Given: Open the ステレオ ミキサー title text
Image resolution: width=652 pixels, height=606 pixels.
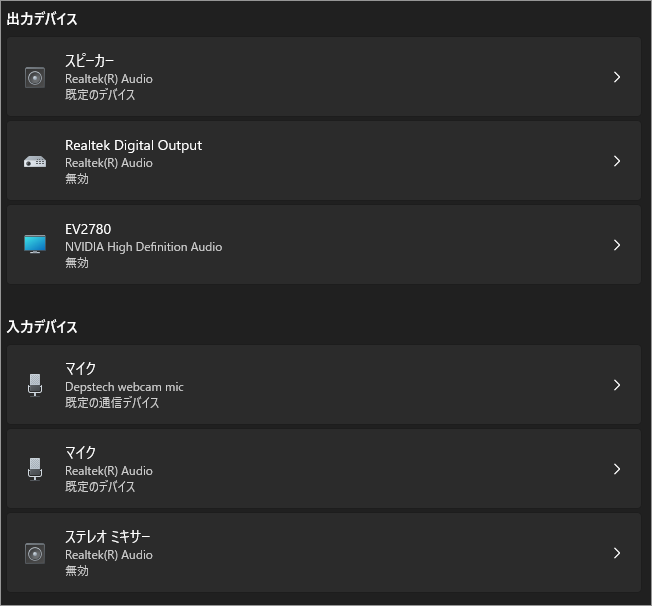Looking at the screenshot, I should point(108,537).
